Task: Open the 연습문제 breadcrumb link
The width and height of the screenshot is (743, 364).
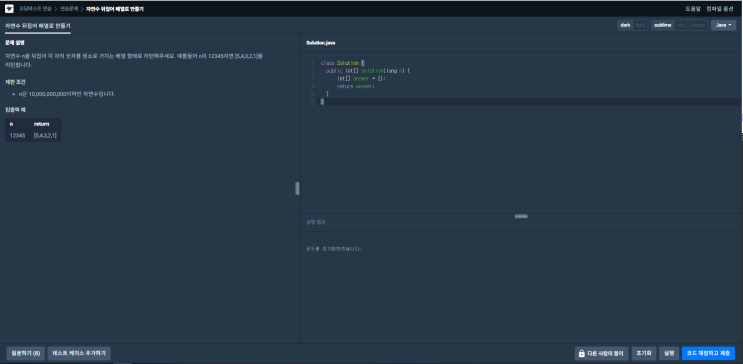Action: (x=68, y=9)
